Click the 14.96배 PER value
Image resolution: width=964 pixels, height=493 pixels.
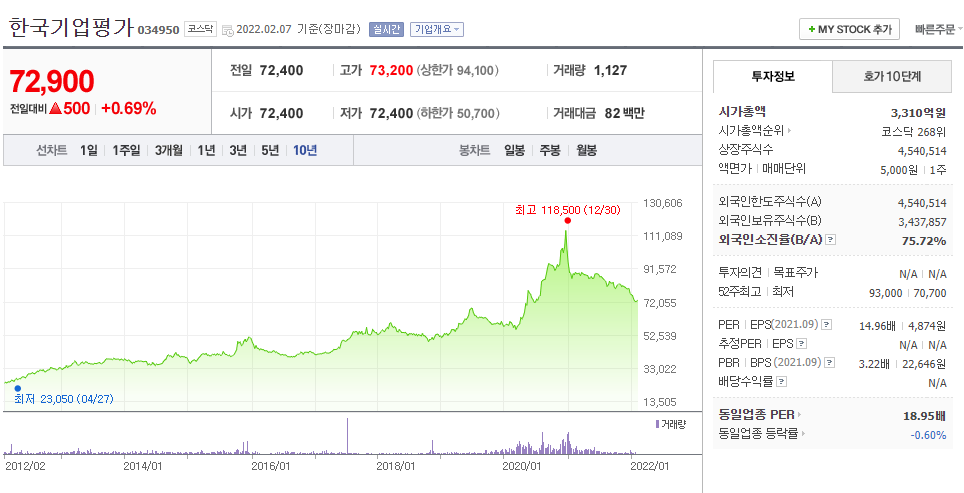875,326
